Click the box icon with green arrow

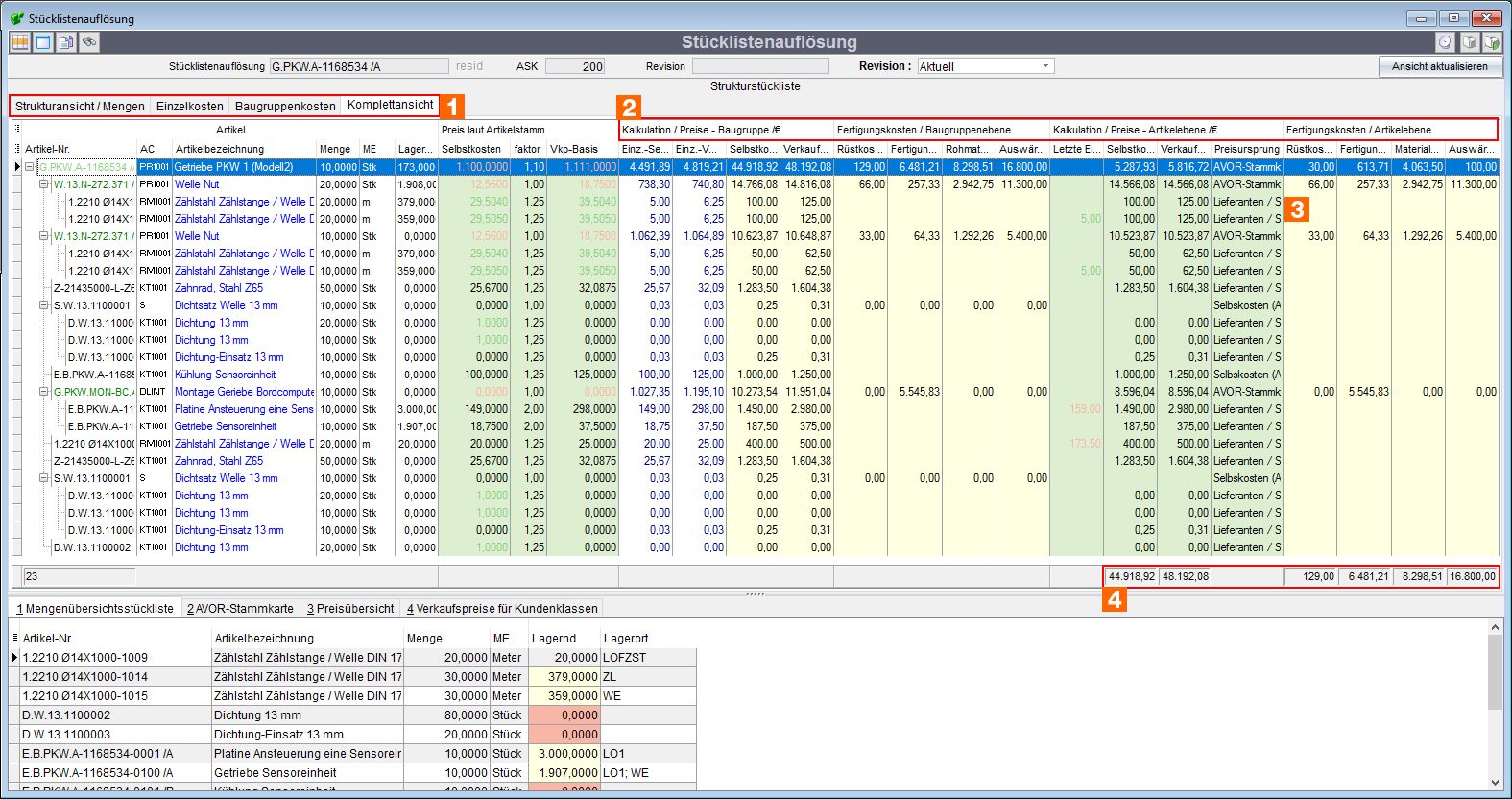pyautogui.click(x=1492, y=42)
